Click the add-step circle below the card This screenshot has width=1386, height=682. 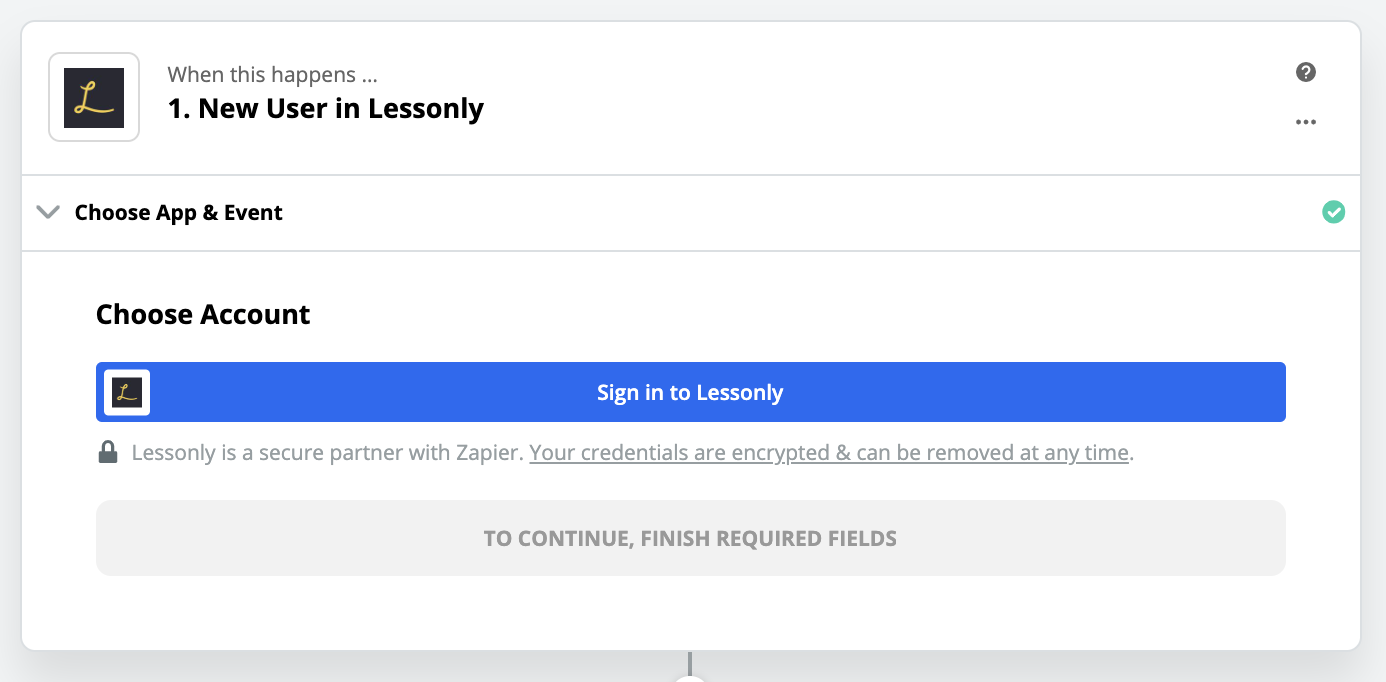(690, 677)
